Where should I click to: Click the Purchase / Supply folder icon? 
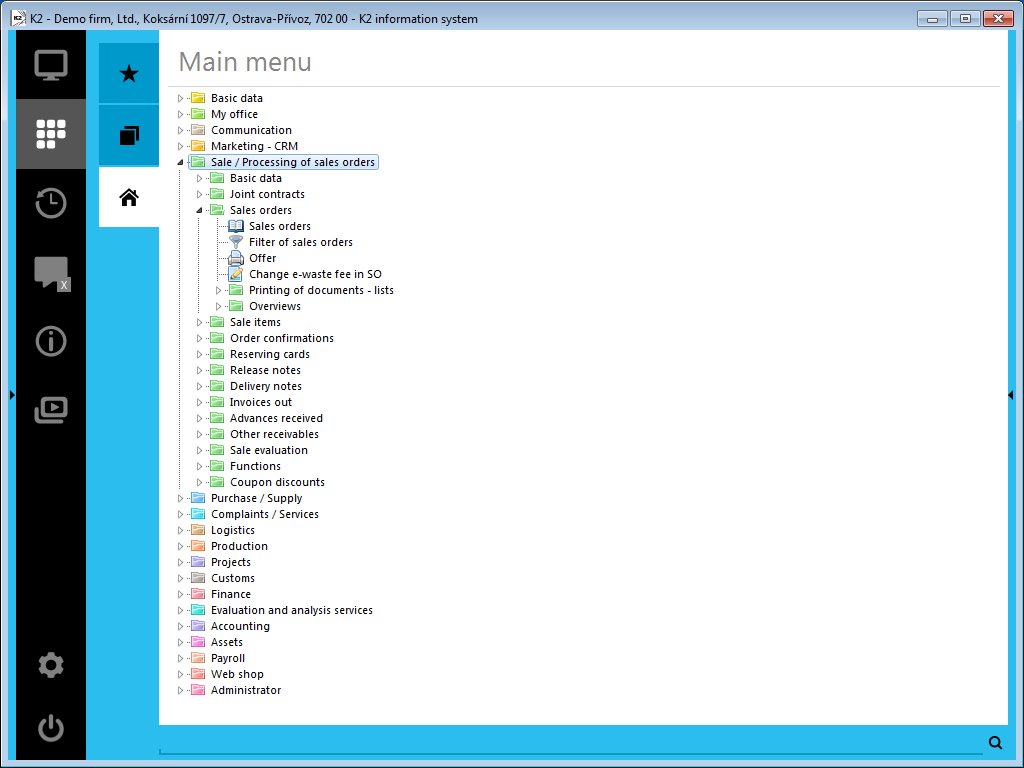(198, 498)
